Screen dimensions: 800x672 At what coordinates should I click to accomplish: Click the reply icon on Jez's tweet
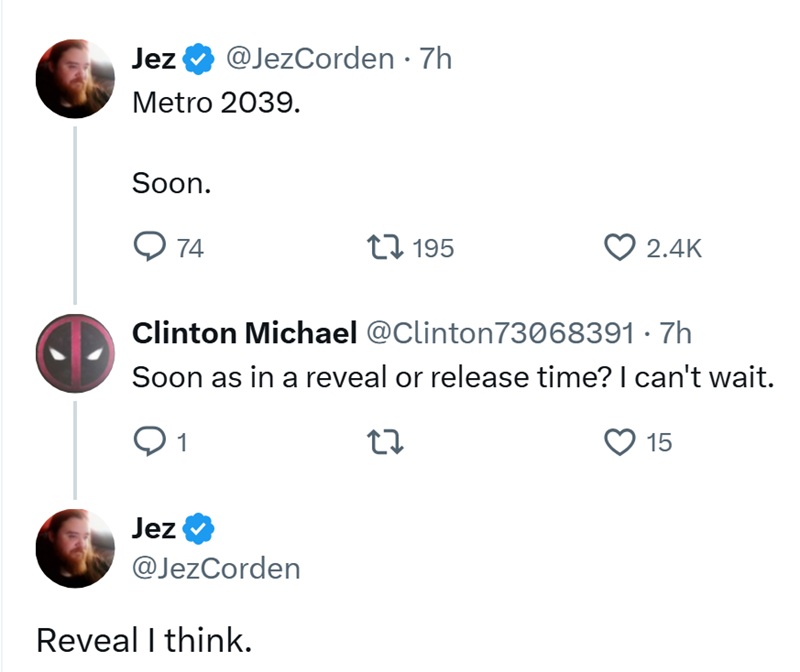148,248
